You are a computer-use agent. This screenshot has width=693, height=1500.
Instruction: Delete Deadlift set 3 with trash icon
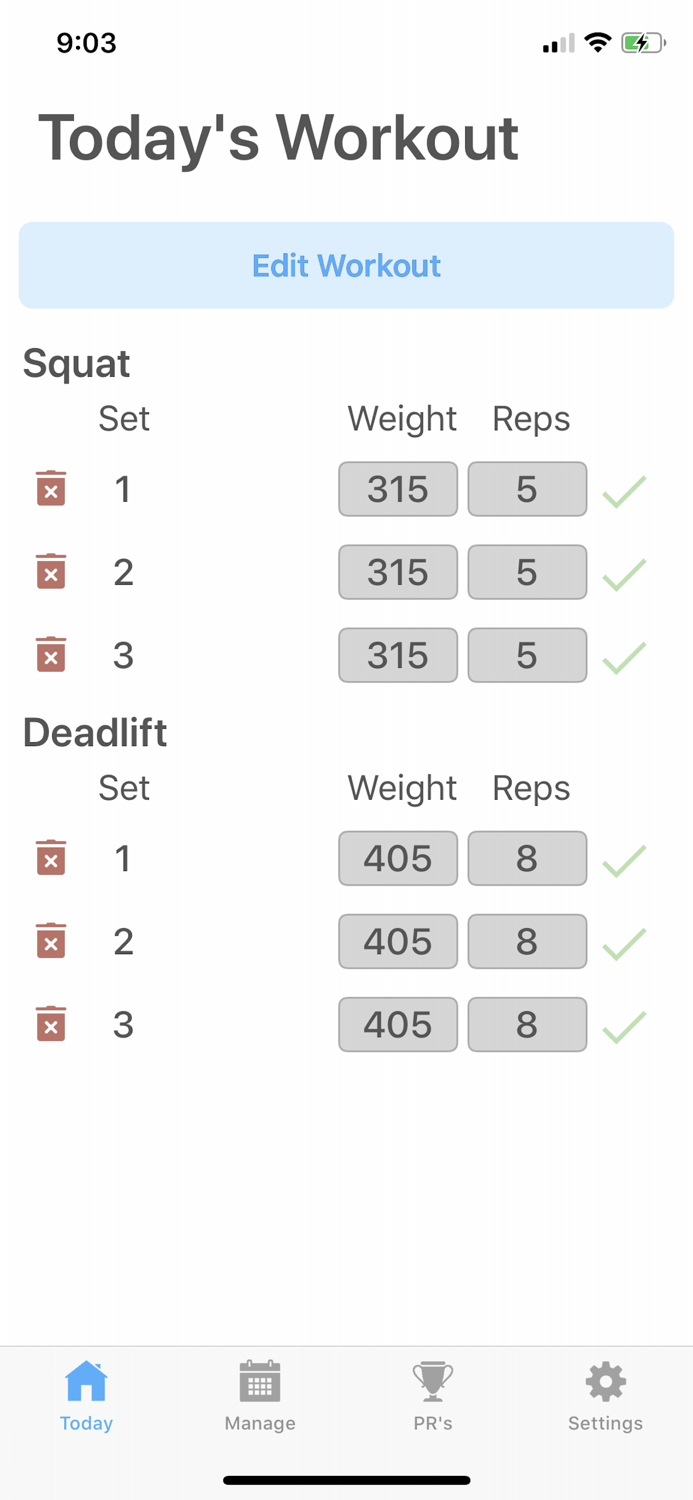click(x=51, y=1024)
